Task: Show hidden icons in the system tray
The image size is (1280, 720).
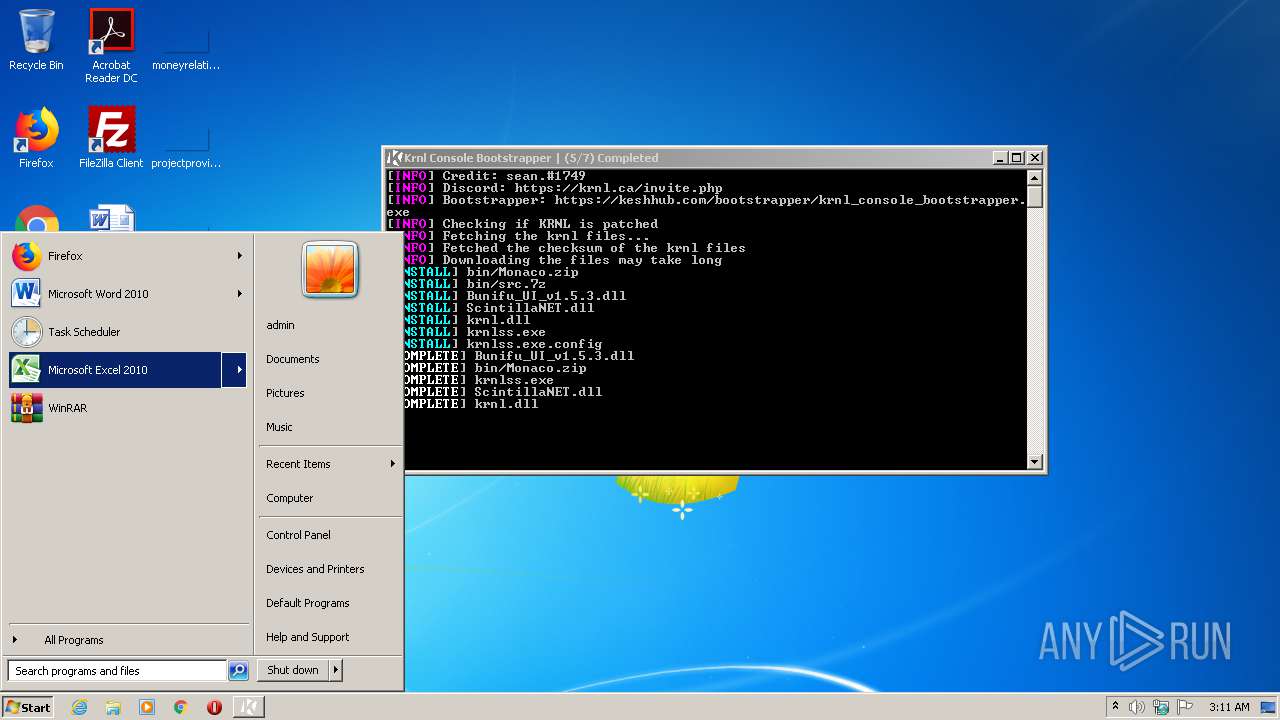Action: coord(1115,707)
